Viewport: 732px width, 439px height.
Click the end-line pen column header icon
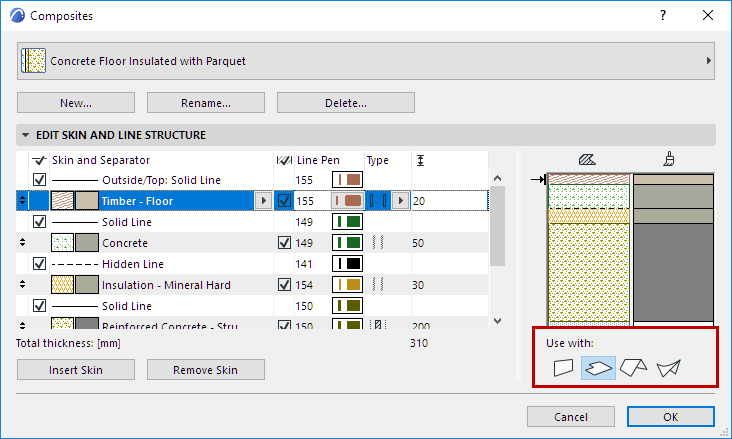[x=284, y=160]
